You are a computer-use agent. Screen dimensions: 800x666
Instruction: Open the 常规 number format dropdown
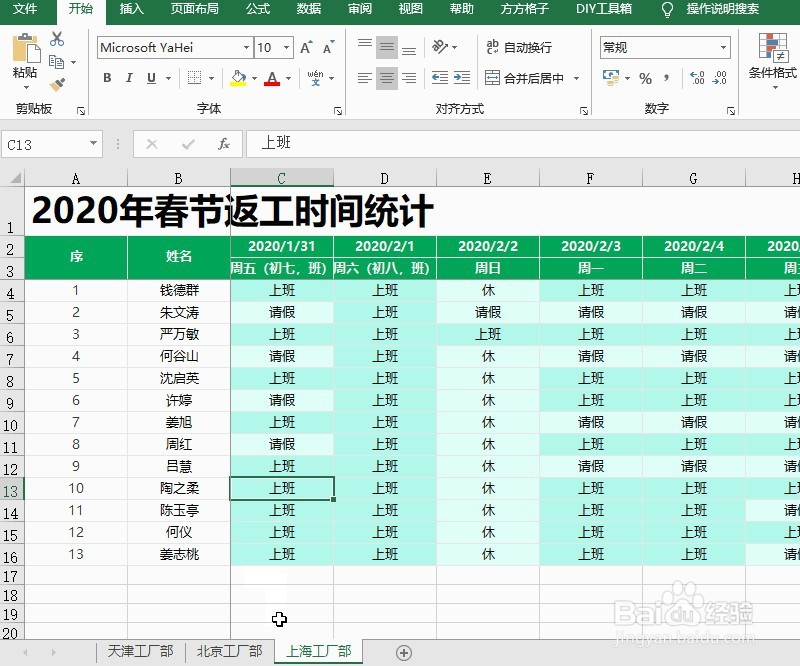725,47
